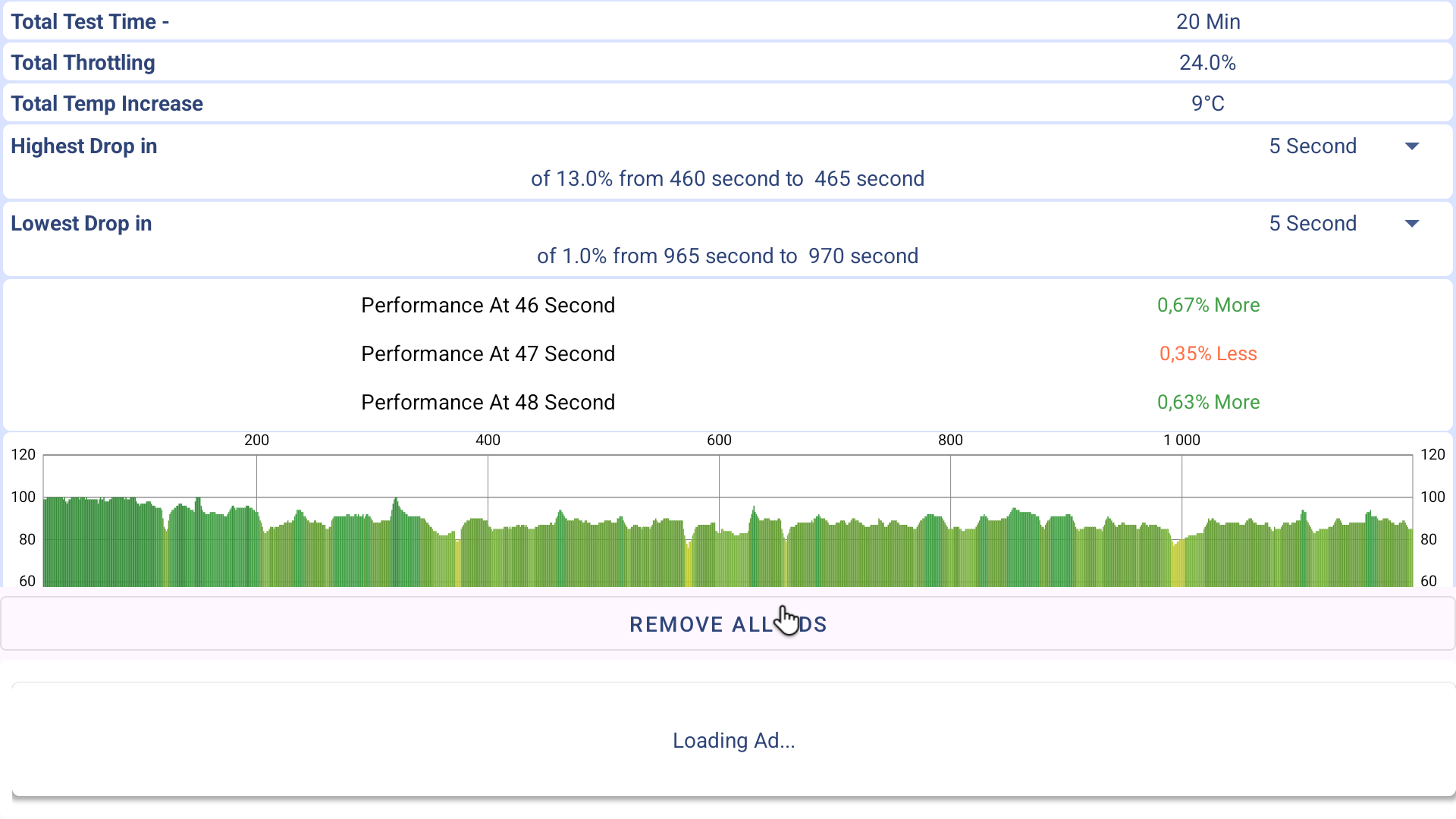Click Performance At 48 Second entry
The width and height of the screenshot is (1456, 819).
pyautogui.click(x=488, y=403)
